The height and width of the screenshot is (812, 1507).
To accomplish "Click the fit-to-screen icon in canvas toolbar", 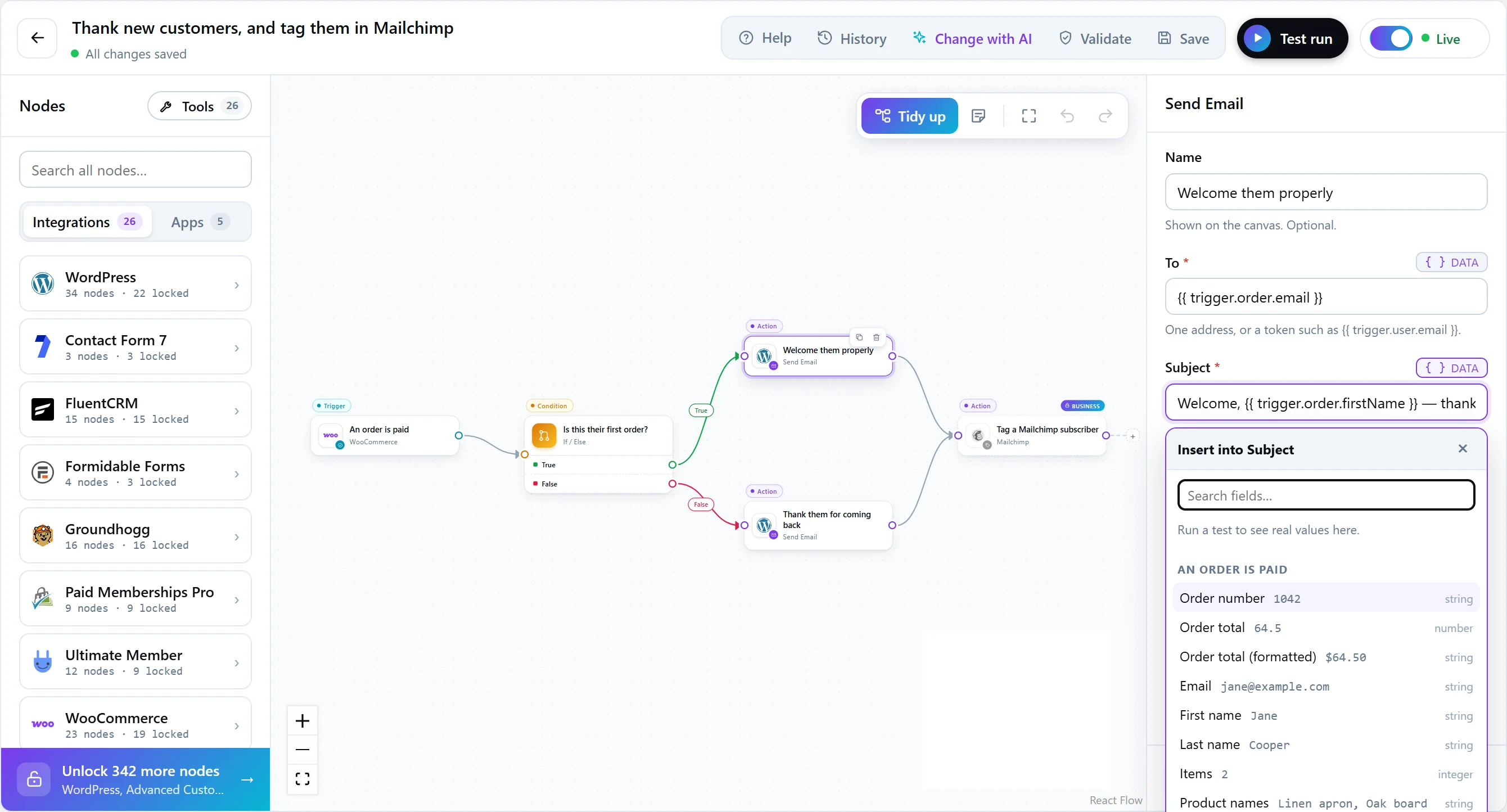I will 1028,116.
